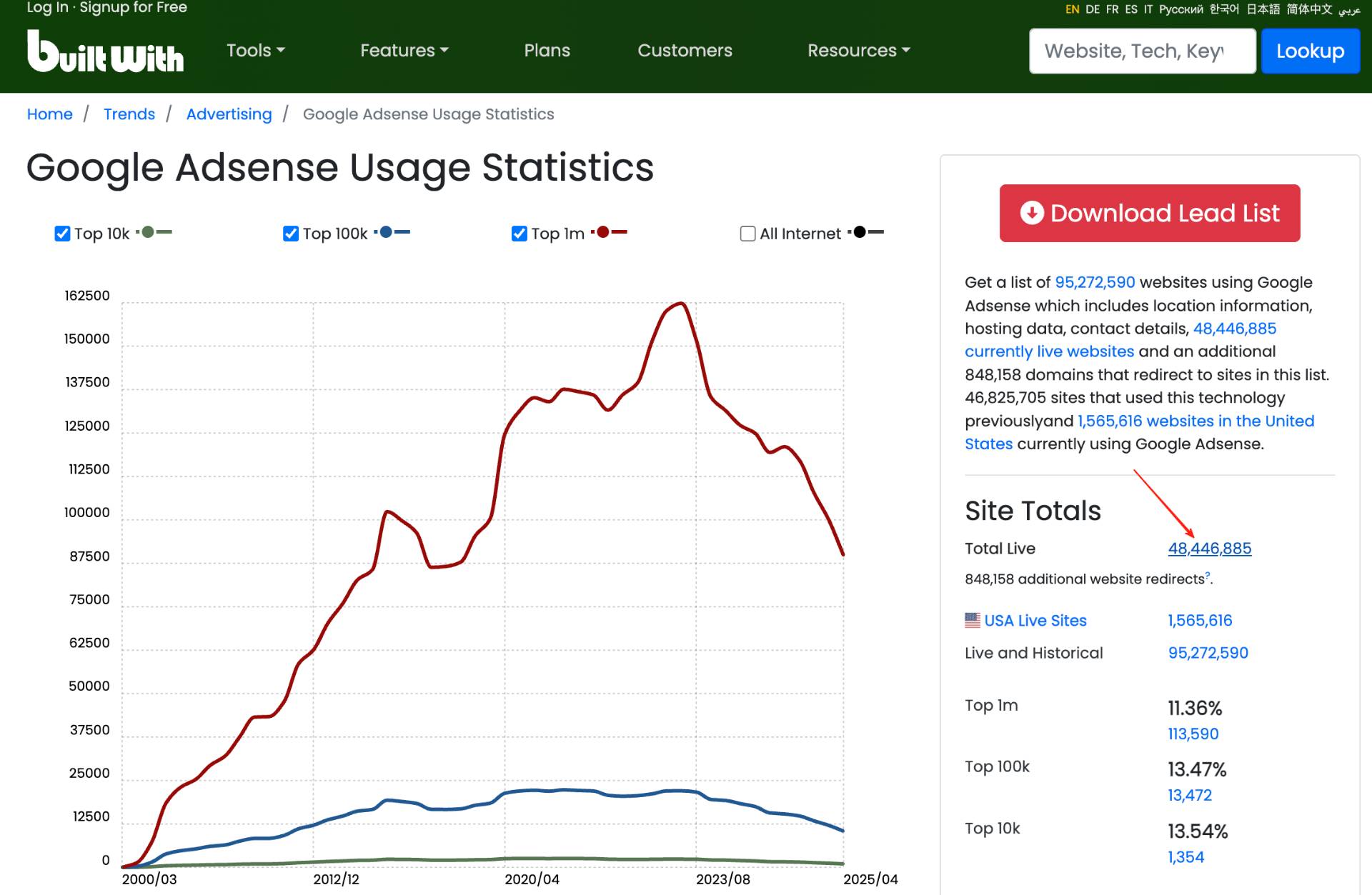This screenshot has height=895, width=1372.
Task: Click the All Internet black legend marker
Action: [x=866, y=232]
